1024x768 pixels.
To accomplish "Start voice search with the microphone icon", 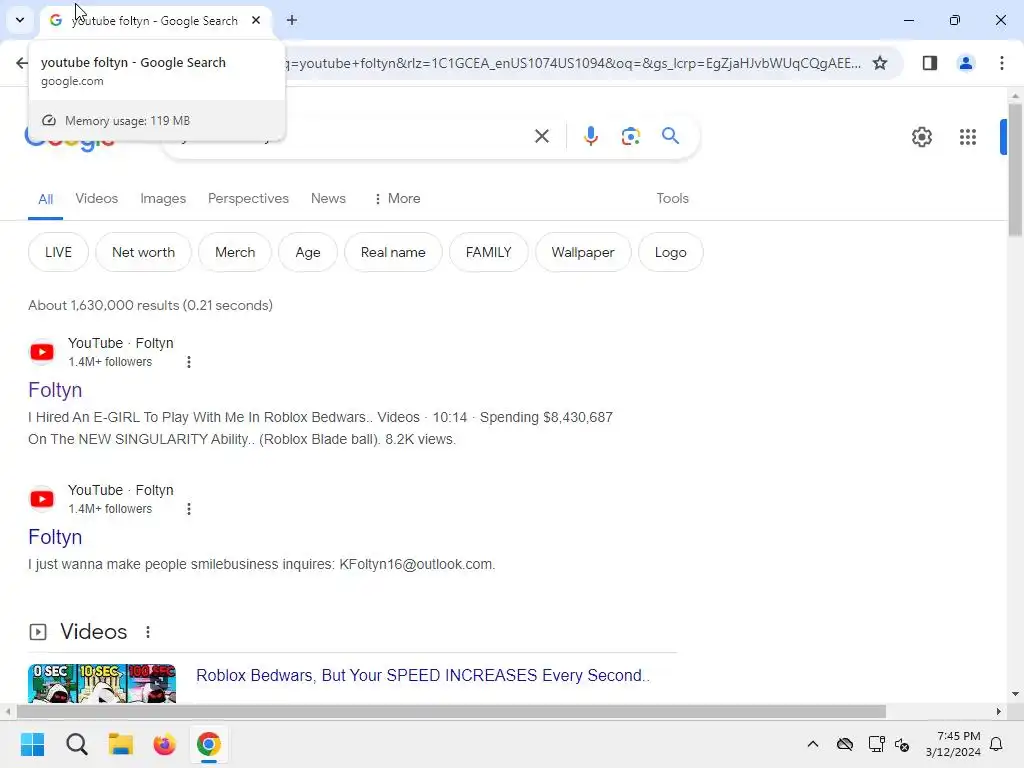I will point(590,136).
